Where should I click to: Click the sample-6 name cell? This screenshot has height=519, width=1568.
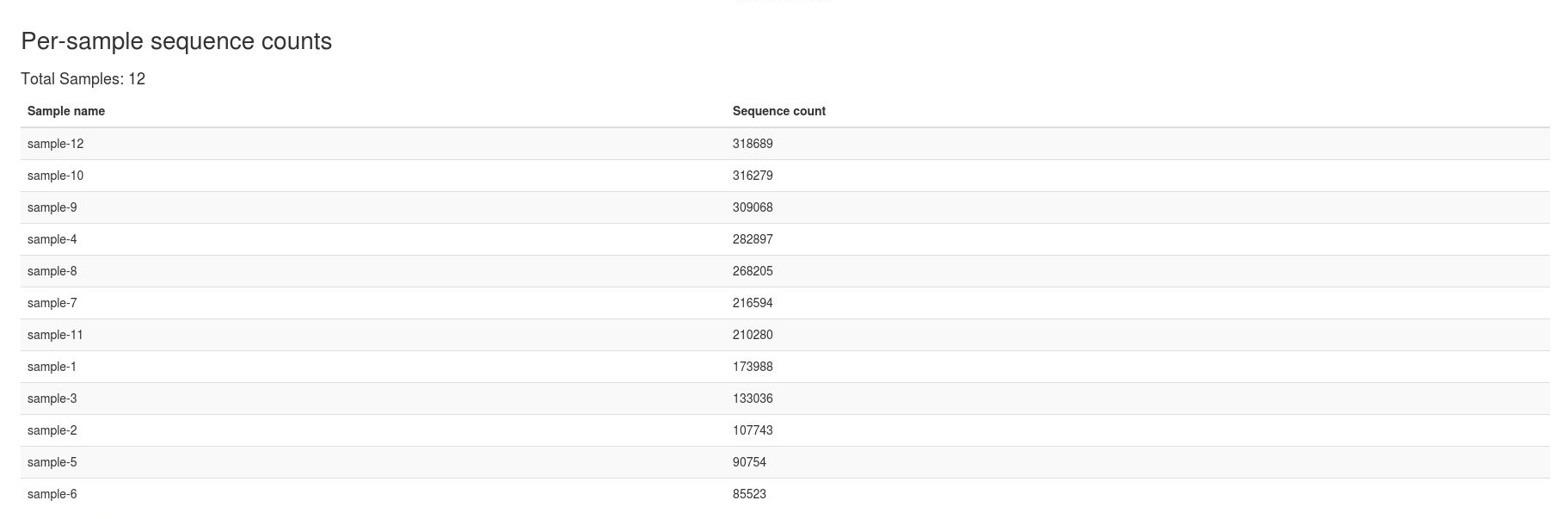(x=52, y=494)
